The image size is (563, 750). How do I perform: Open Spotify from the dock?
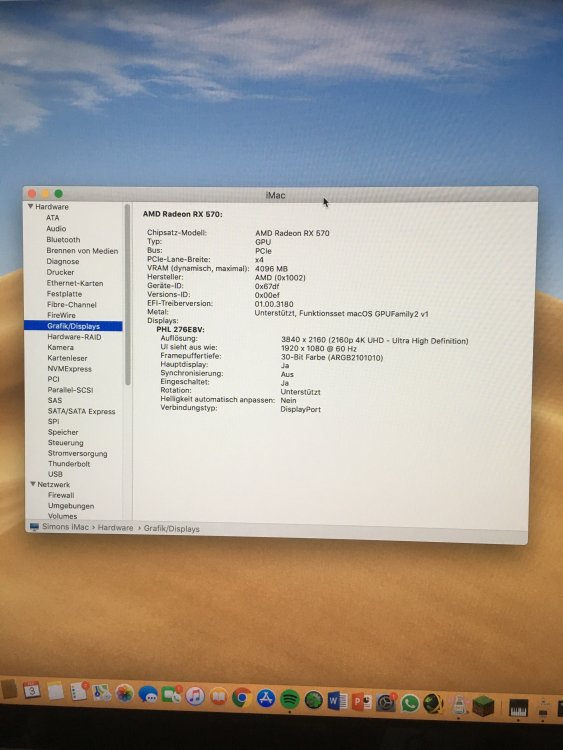[x=289, y=699]
